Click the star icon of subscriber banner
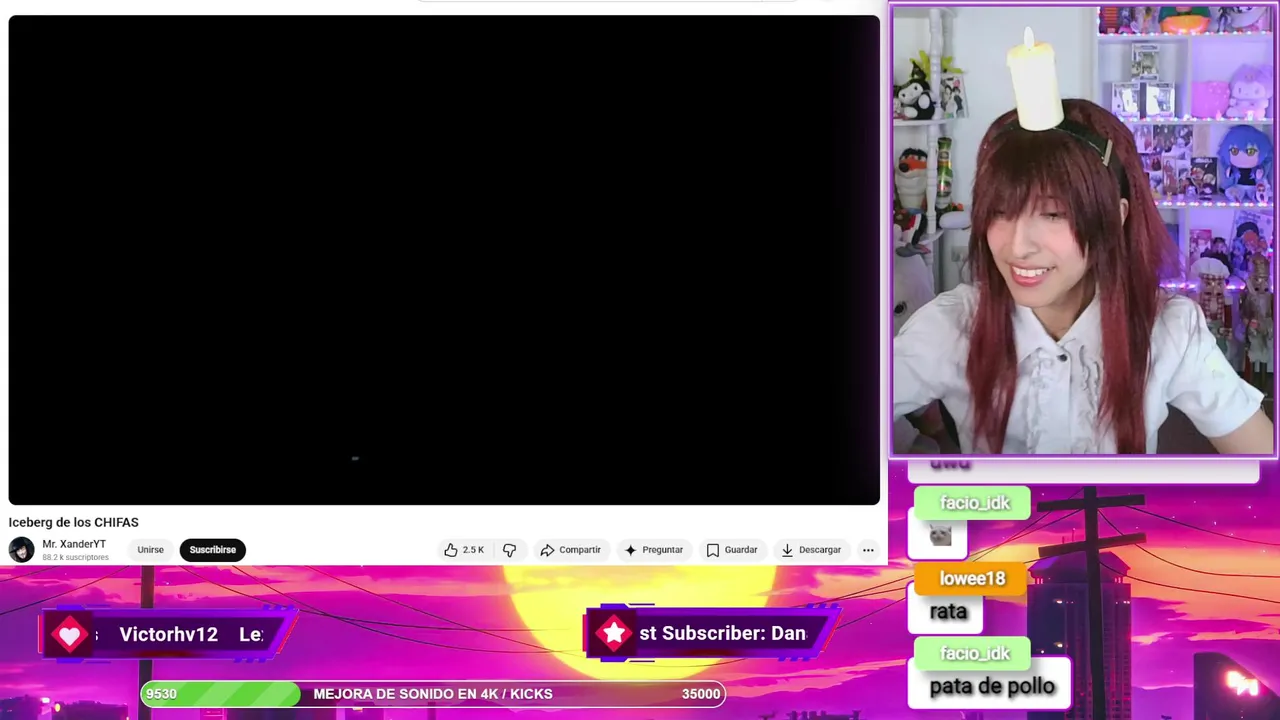The image size is (1280, 720). click(x=614, y=633)
